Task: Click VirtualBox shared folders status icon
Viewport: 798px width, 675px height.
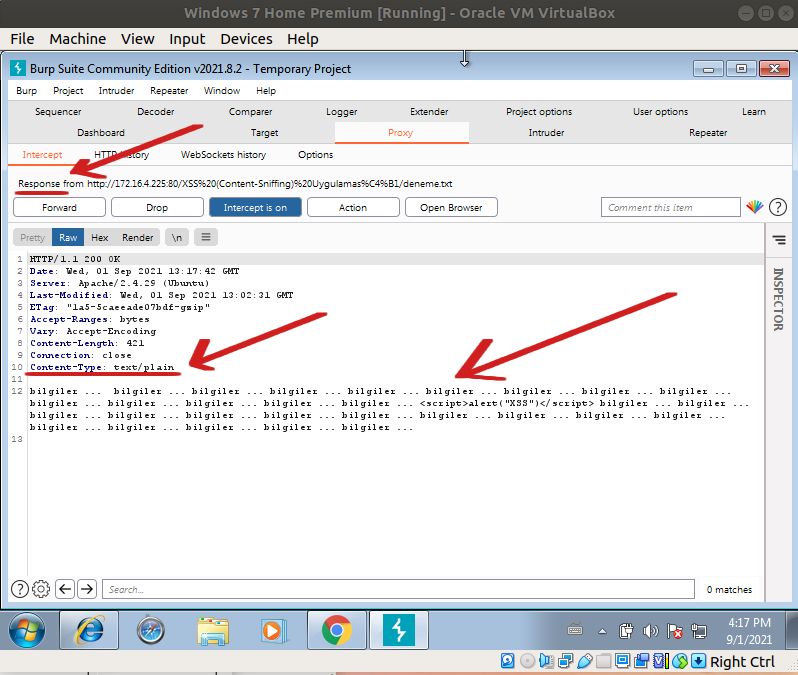Action: coord(603,661)
